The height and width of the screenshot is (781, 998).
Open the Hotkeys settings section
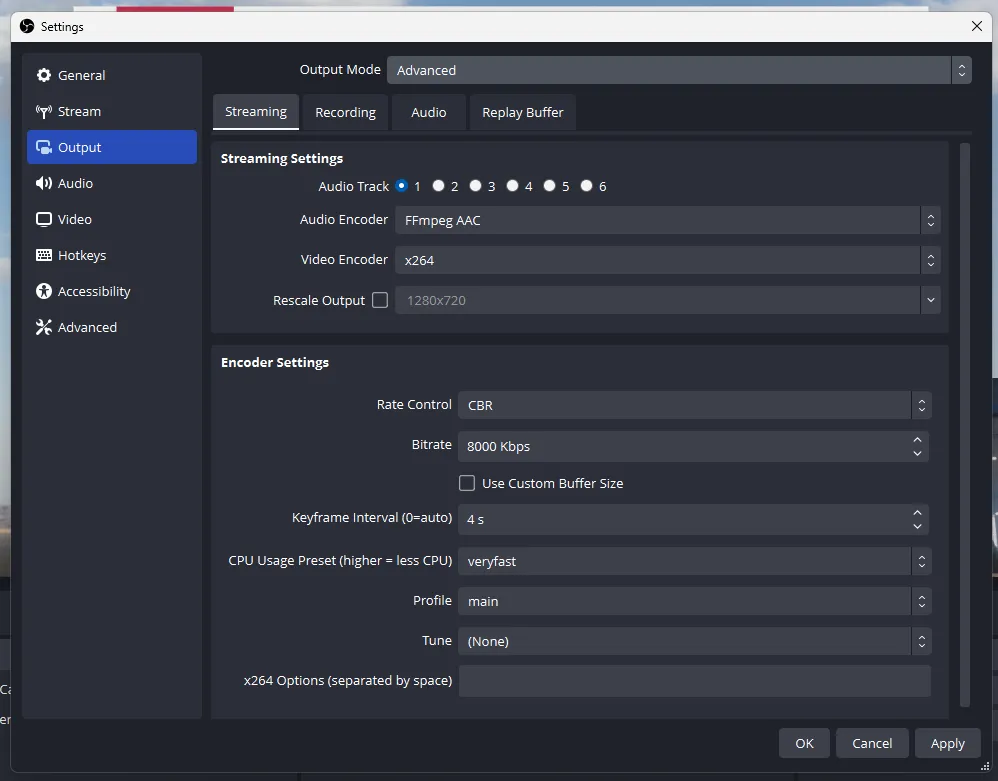coord(44,255)
